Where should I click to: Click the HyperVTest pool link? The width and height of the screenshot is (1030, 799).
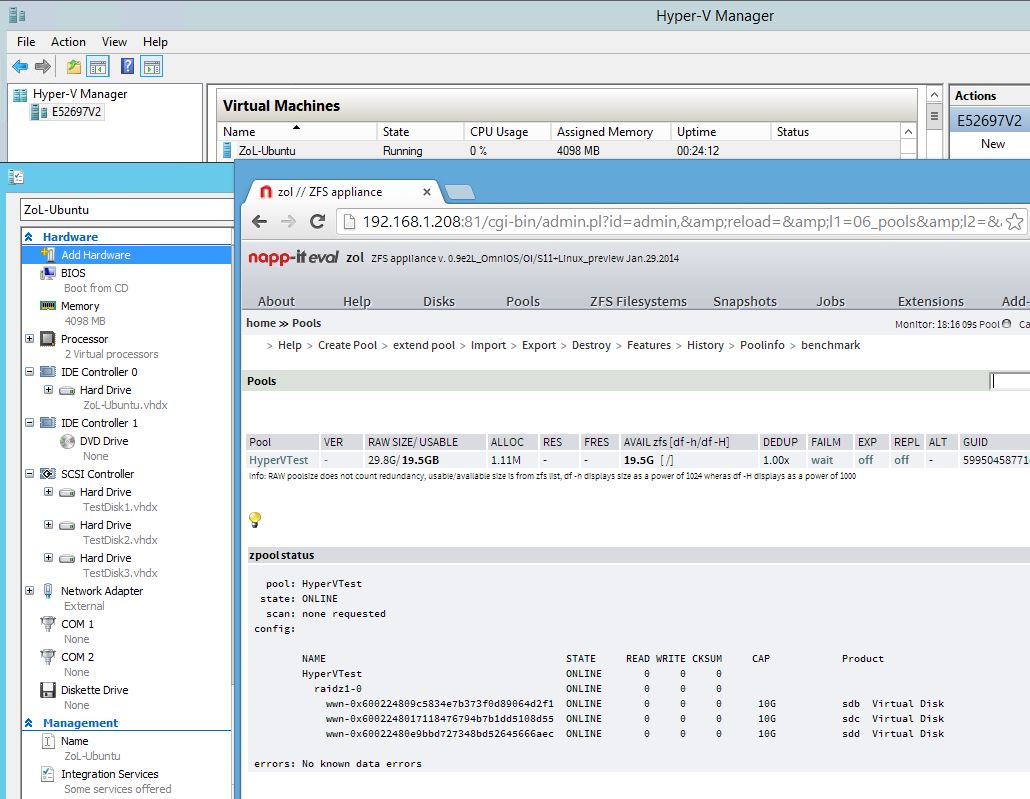point(278,460)
